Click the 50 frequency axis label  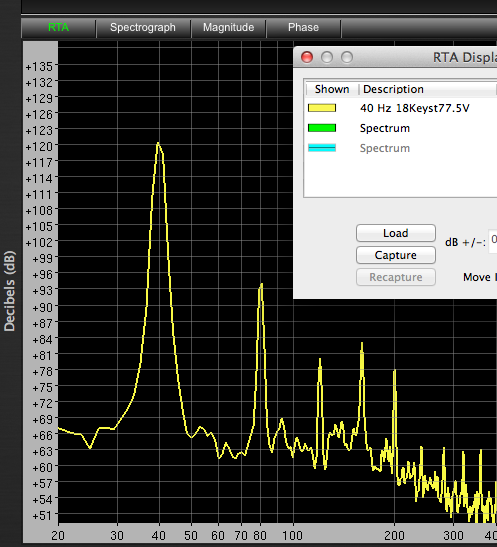pos(191,535)
